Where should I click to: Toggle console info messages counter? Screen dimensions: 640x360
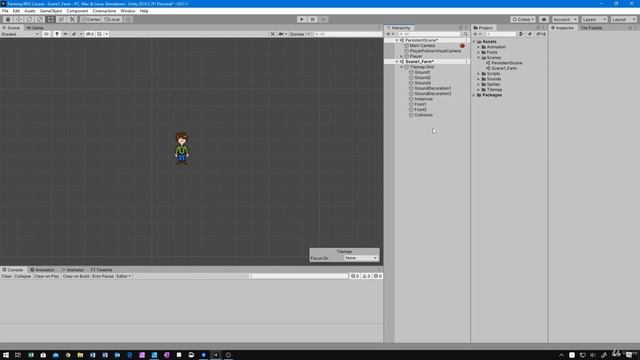355,276
